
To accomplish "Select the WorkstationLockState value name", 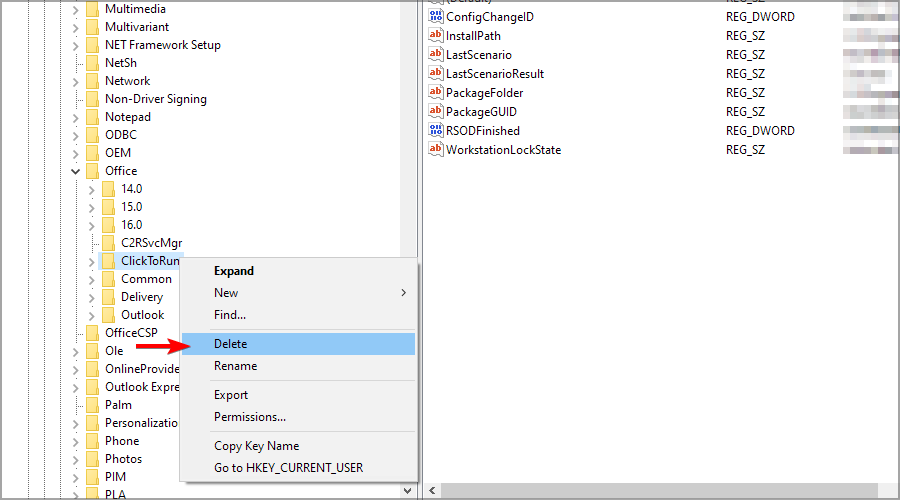I will [503, 149].
